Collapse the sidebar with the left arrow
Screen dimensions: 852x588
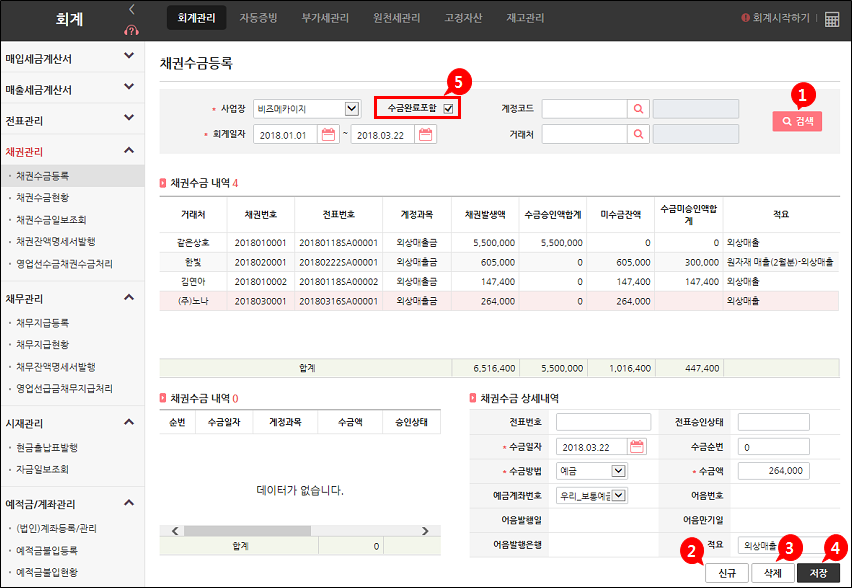pos(131,9)
